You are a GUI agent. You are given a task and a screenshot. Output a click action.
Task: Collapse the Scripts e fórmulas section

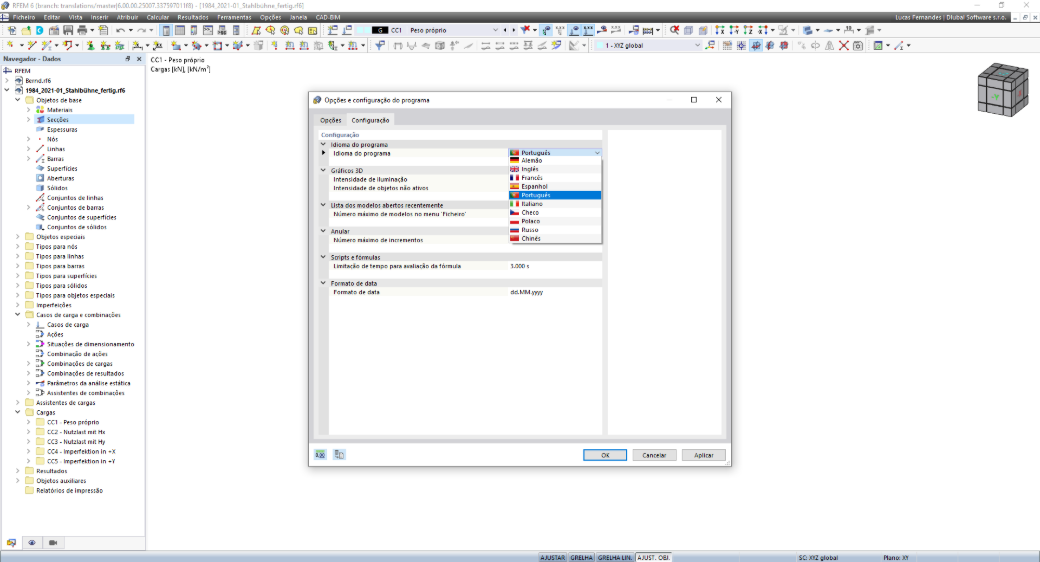tap(324, 257)
